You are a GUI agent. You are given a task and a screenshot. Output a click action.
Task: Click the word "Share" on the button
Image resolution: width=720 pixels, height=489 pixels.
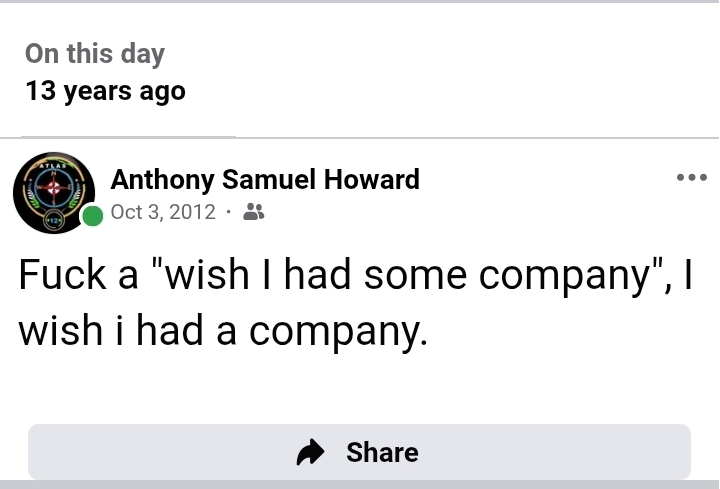point(382,453)
